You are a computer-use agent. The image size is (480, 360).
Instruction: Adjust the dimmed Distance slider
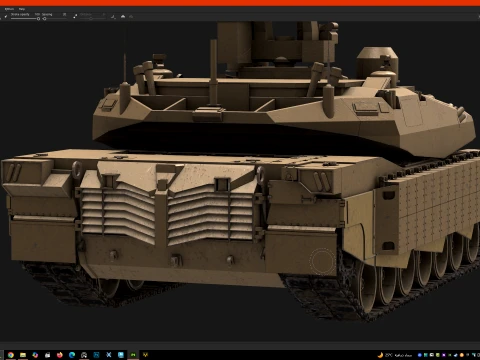(x=93, y=19)
